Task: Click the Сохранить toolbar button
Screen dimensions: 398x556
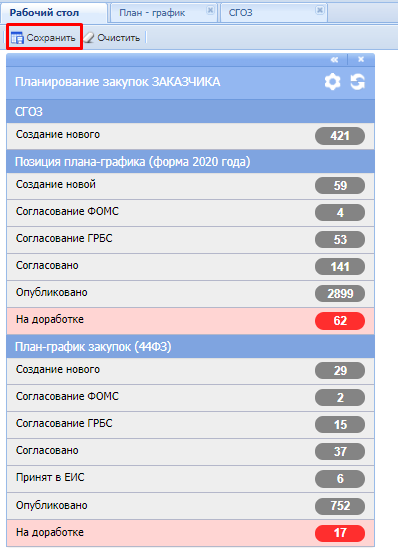Action: pyautogui.click(x=44, y=37)
